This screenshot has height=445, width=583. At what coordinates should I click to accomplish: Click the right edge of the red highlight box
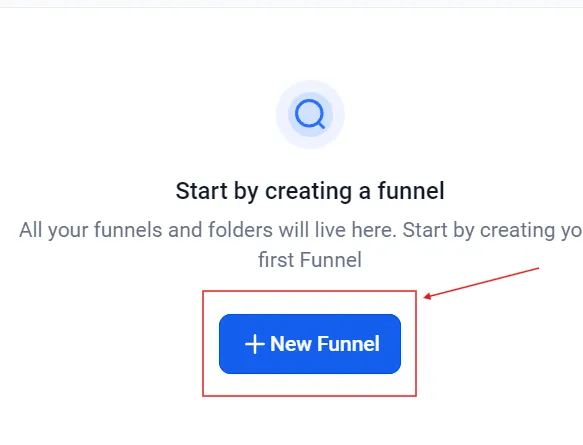tap(416, 344)
